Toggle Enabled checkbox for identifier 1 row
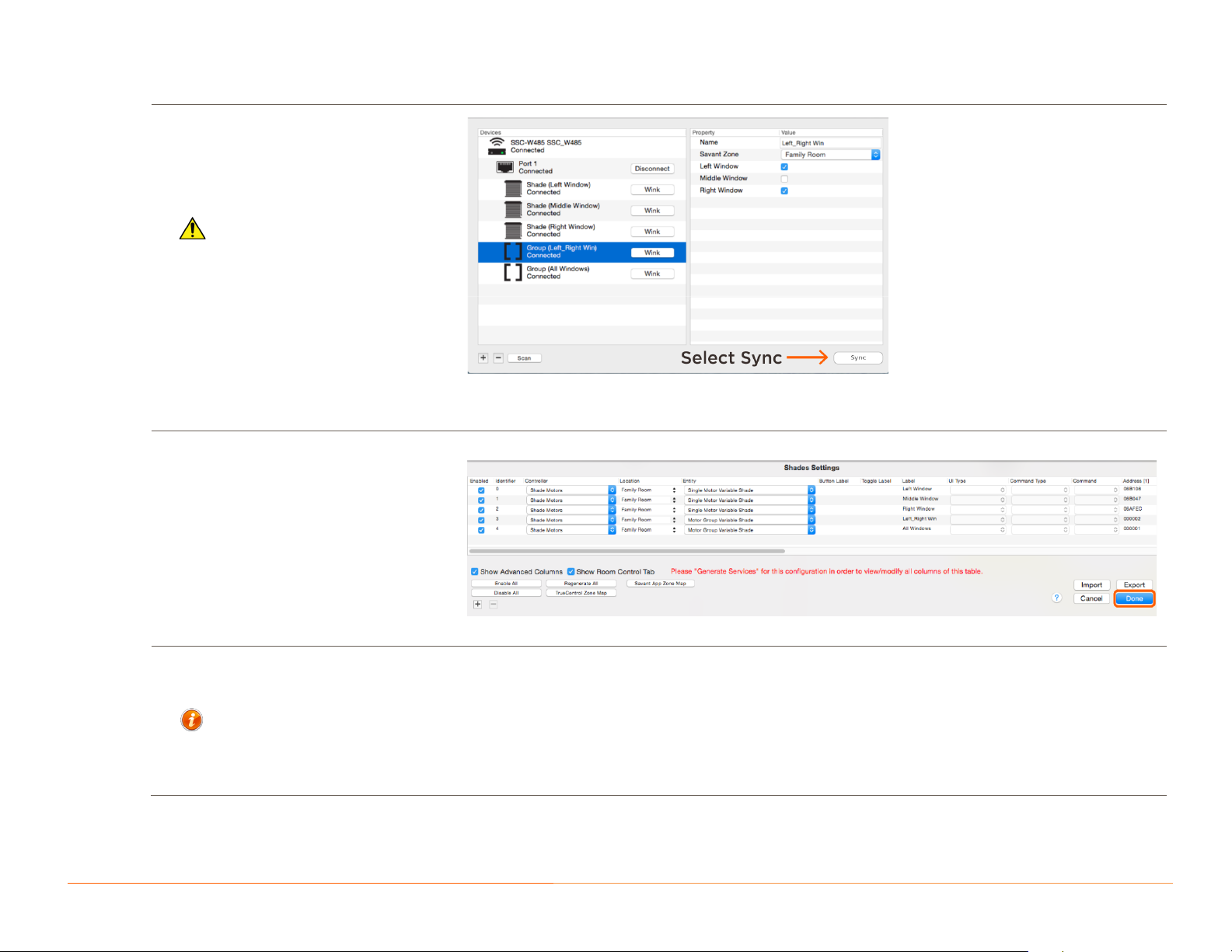The height and width of the screenshot is (952, 1232). coord(481,500)
